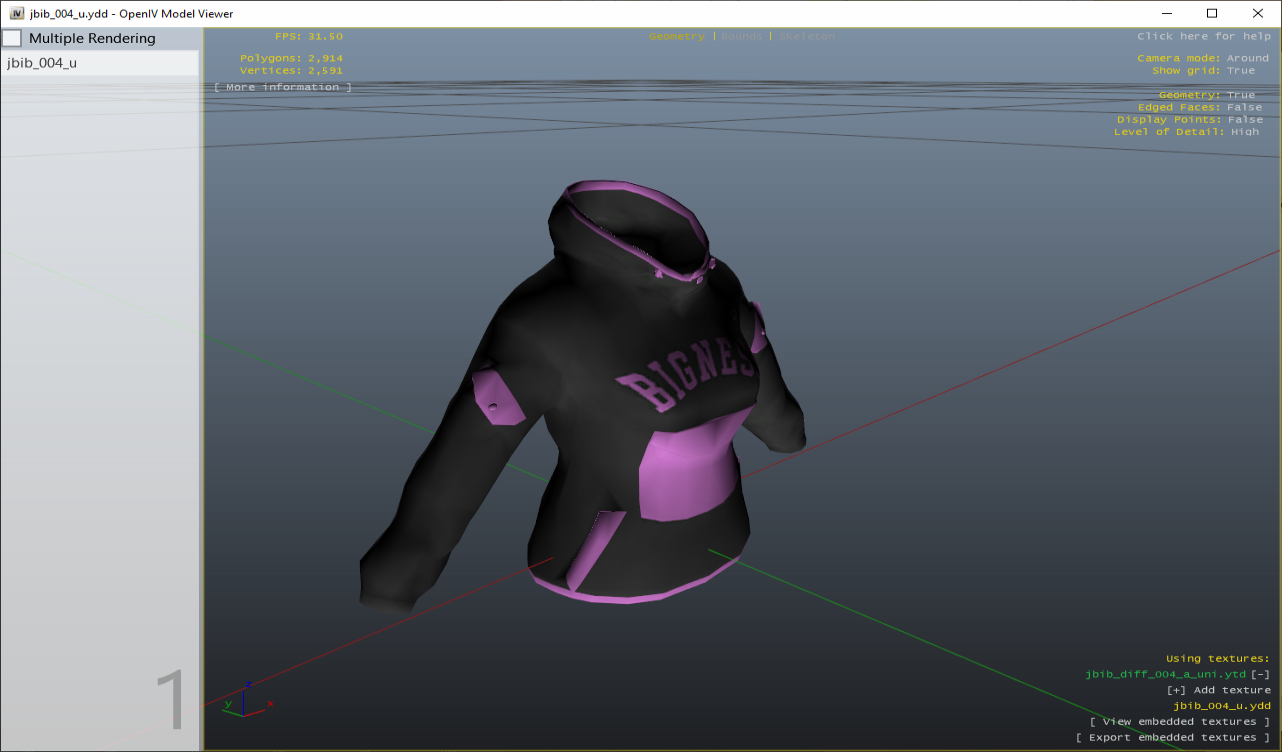Enable the Multiple Rendering checkbox
The image size is (1282, 752).
point(13,37)
